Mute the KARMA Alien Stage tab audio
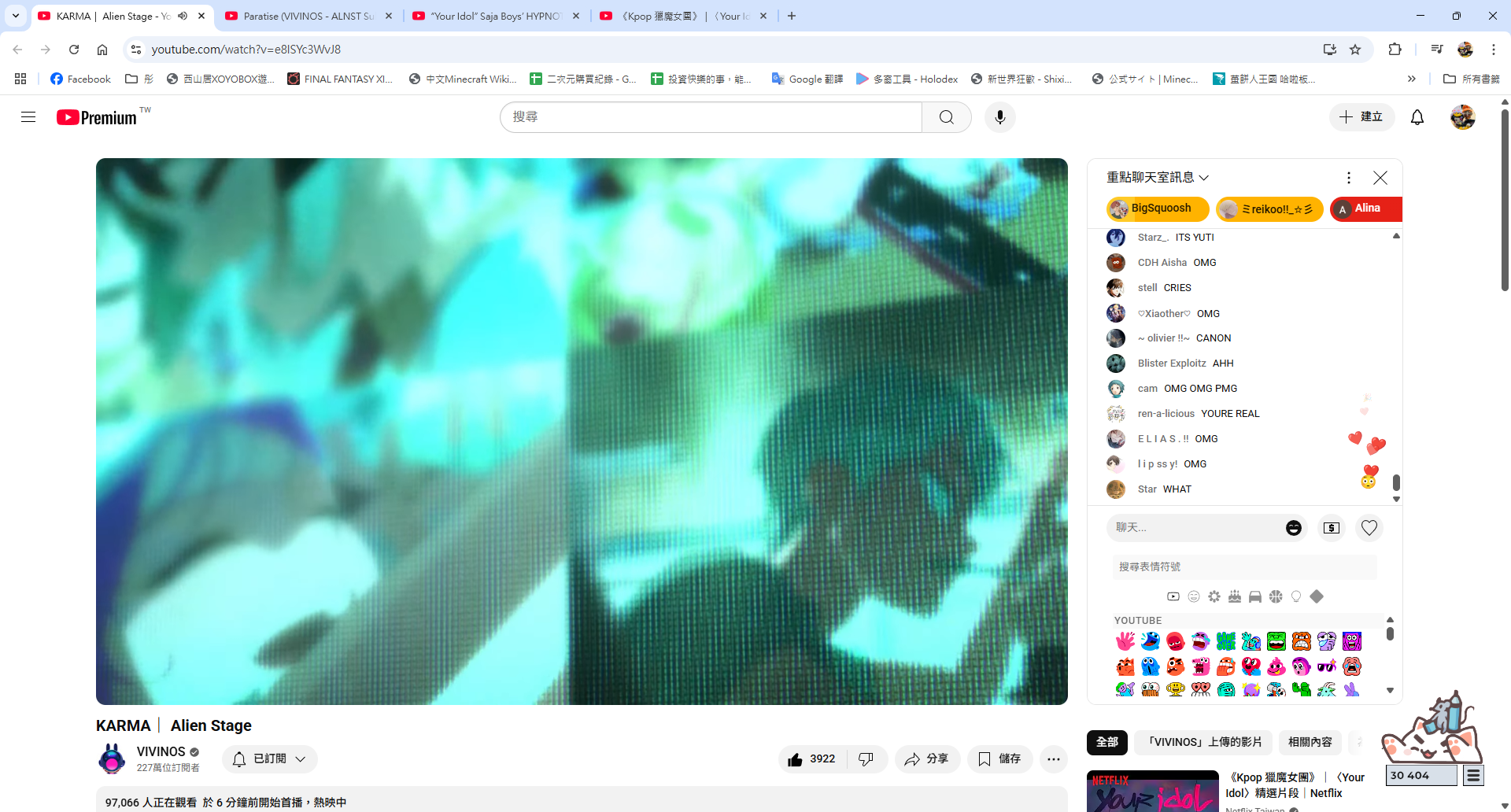This screenshot has width=1511, height=812. pos(183,16)
